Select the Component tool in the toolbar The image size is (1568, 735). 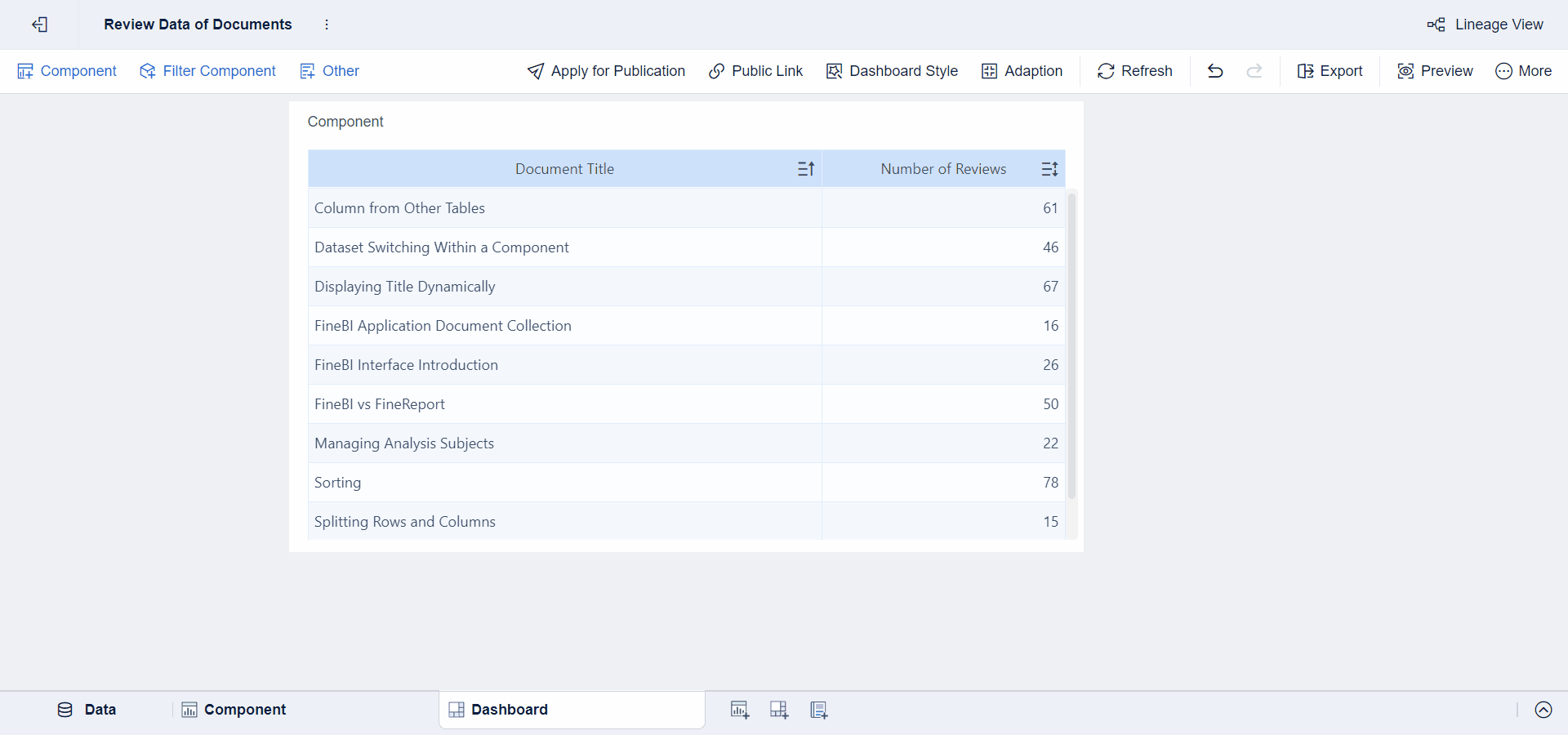pyautogui.click(x=67, y=71)
